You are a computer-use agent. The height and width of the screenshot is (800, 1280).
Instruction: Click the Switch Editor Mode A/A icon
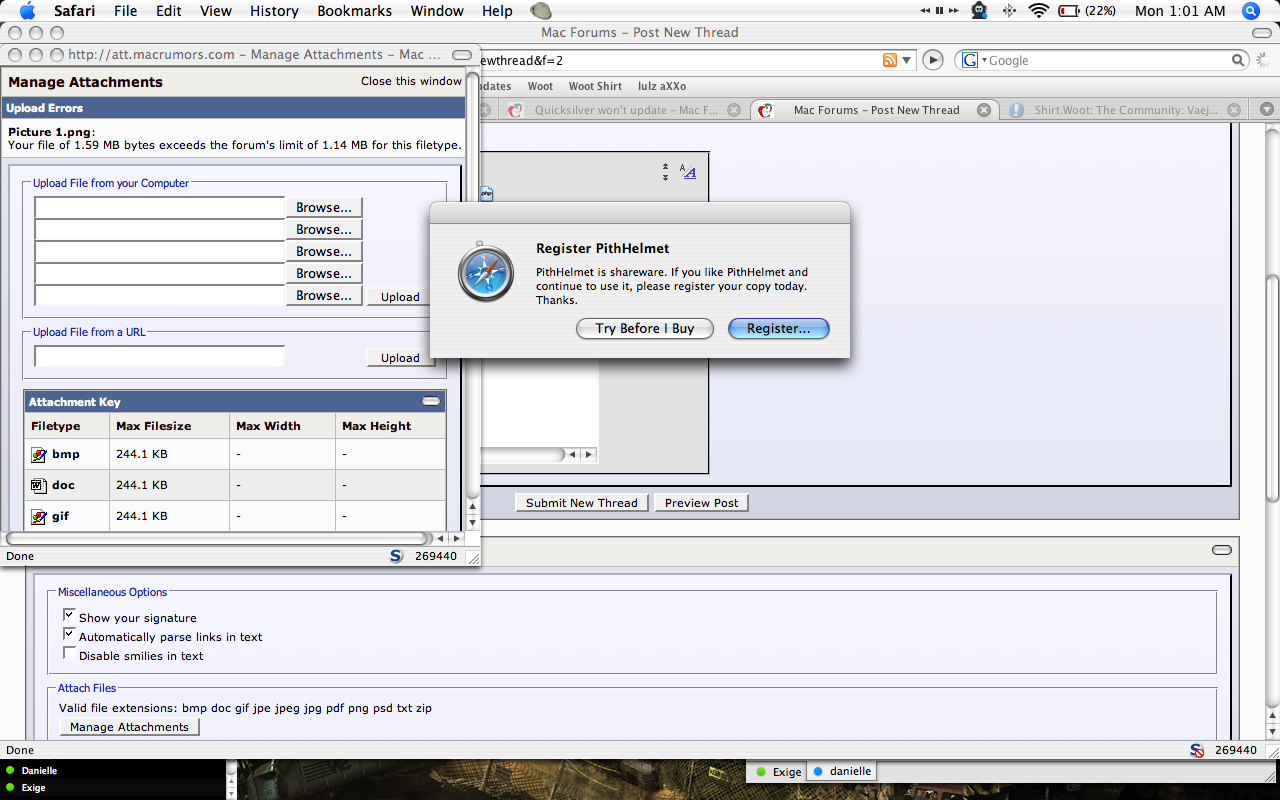[688, 171]
